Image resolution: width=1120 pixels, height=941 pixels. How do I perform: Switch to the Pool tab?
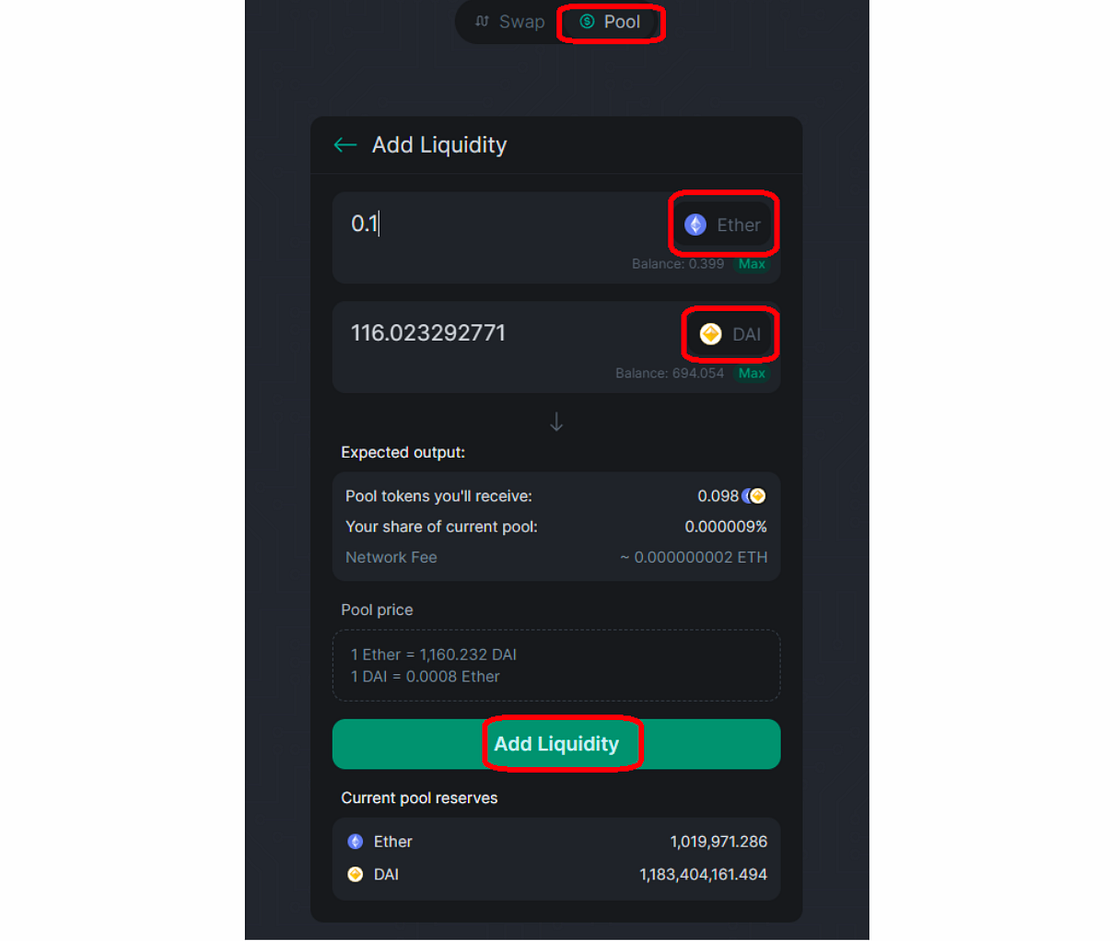coord(609,22)
